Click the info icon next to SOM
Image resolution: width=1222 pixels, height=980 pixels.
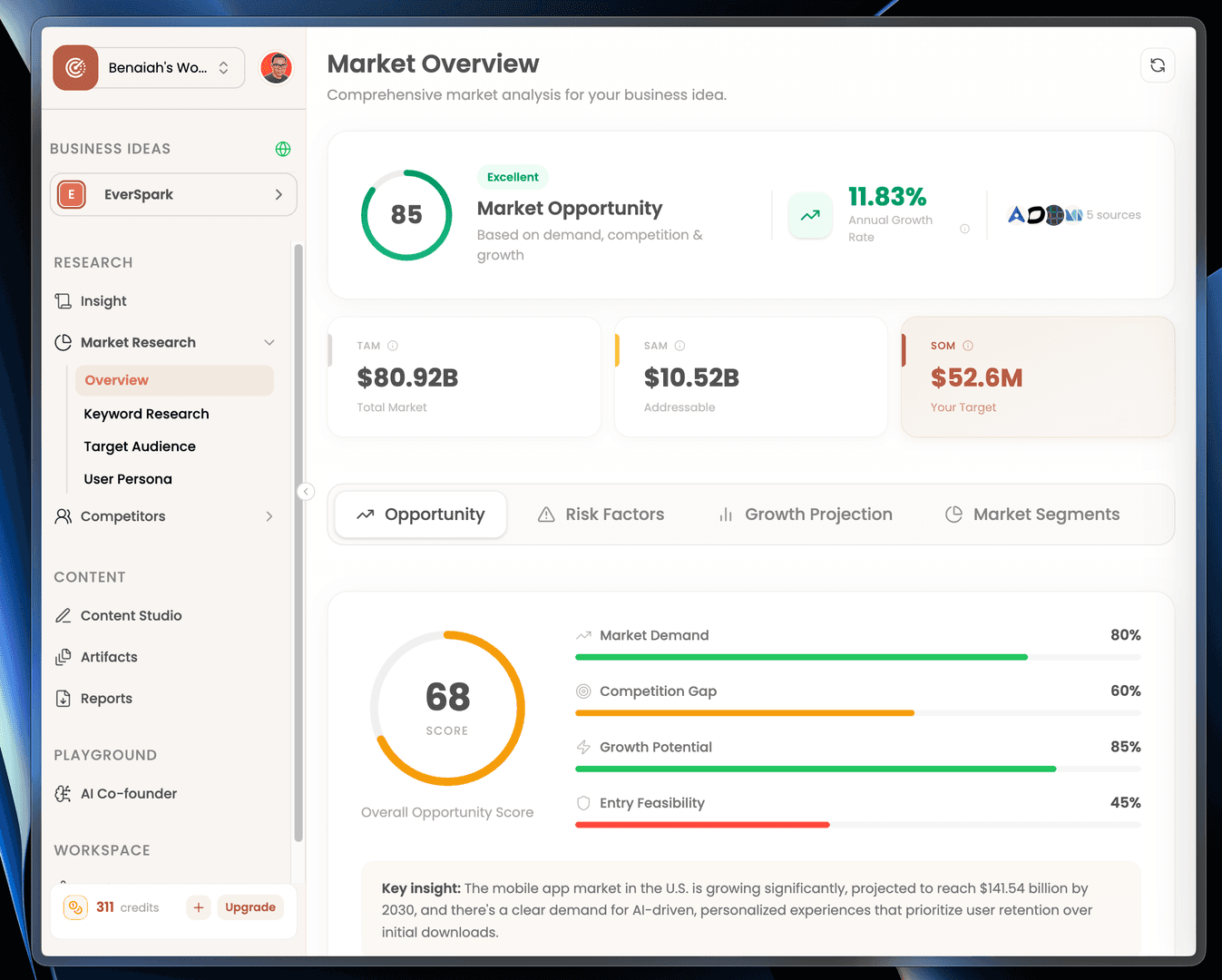(968, 346)
